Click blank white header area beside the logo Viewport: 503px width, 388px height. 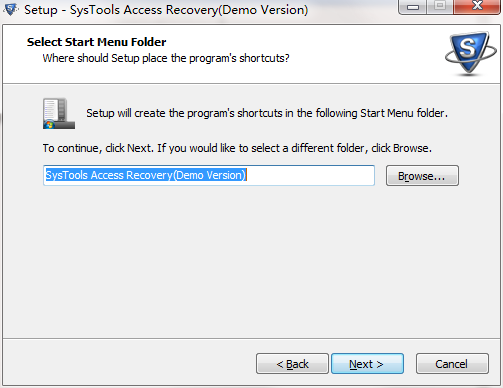pyautogui.click(x=367, y=53)
